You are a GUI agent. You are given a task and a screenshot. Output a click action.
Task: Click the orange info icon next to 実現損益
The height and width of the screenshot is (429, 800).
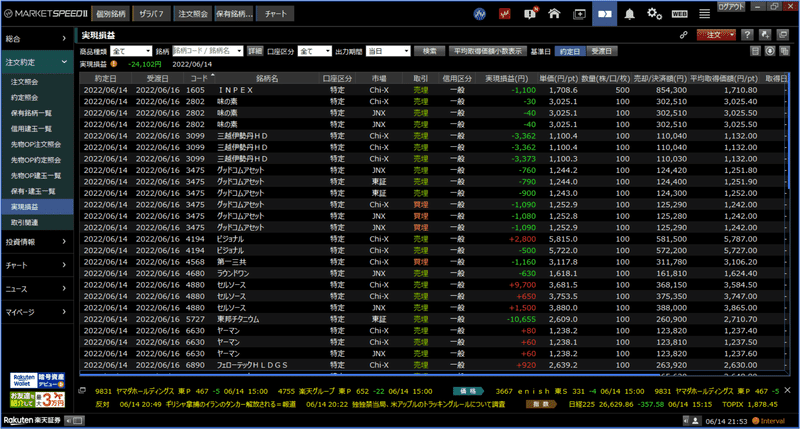point(114,64)
